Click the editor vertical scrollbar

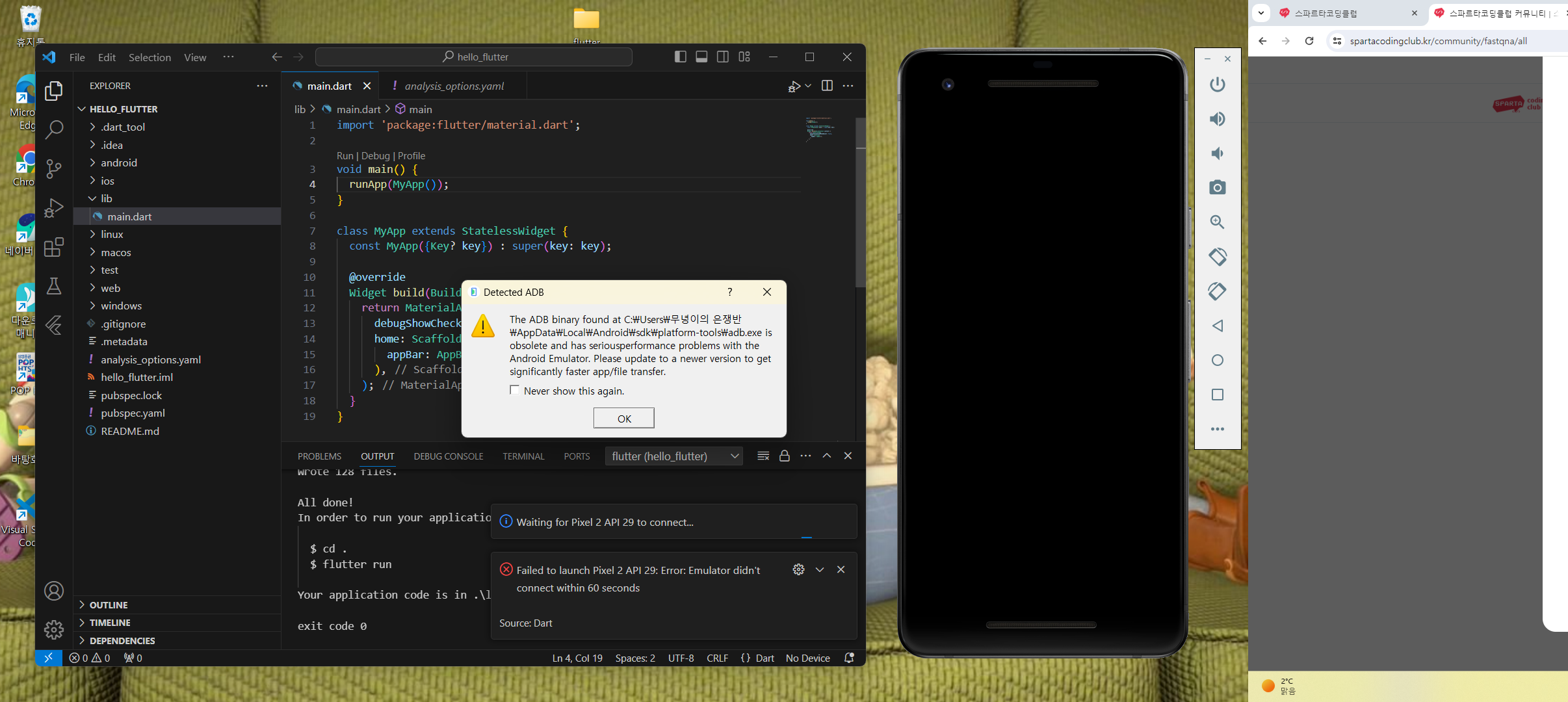point(861,202)
